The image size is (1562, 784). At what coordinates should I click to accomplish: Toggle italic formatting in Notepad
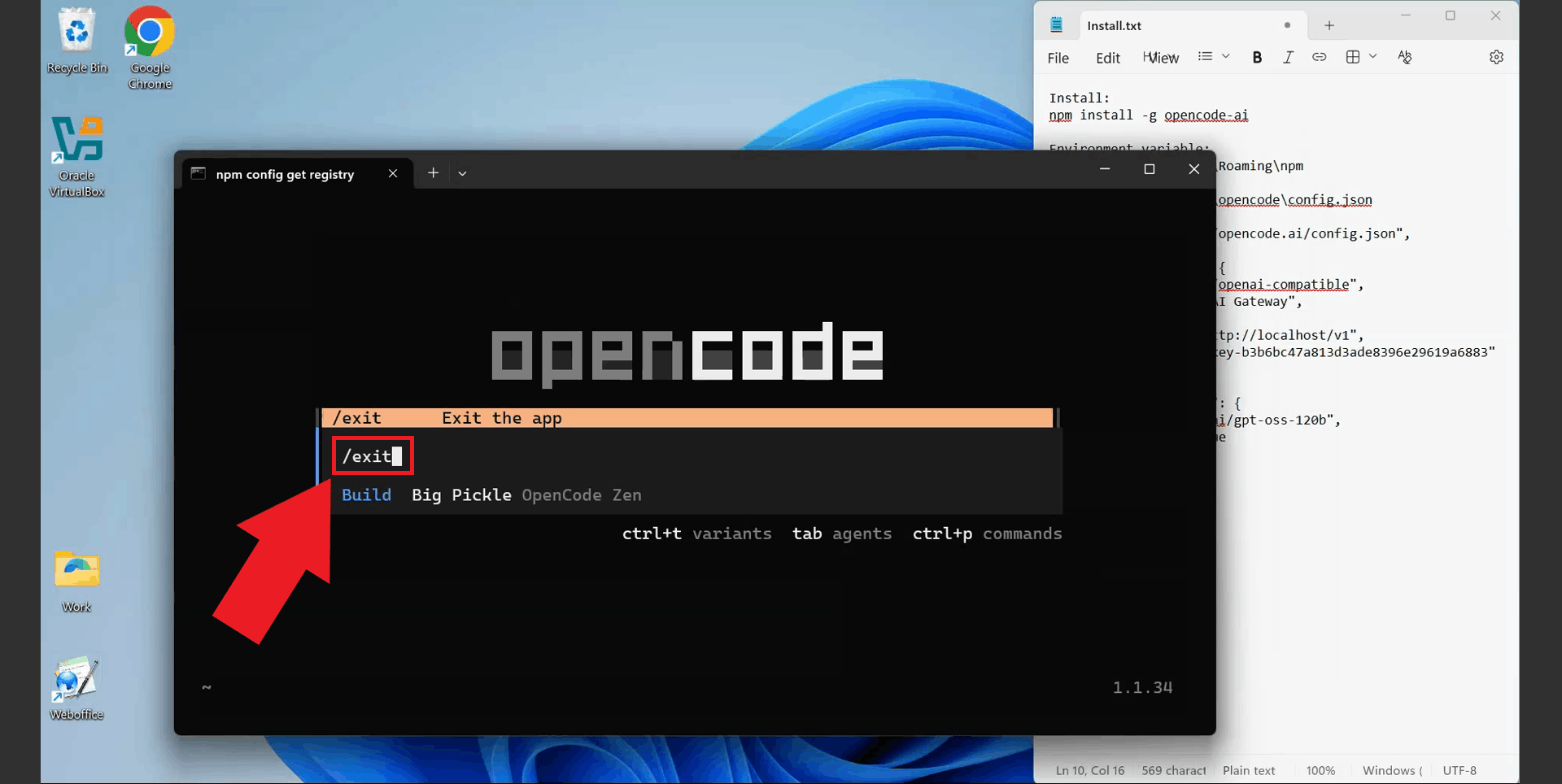tap(1288, 57)
